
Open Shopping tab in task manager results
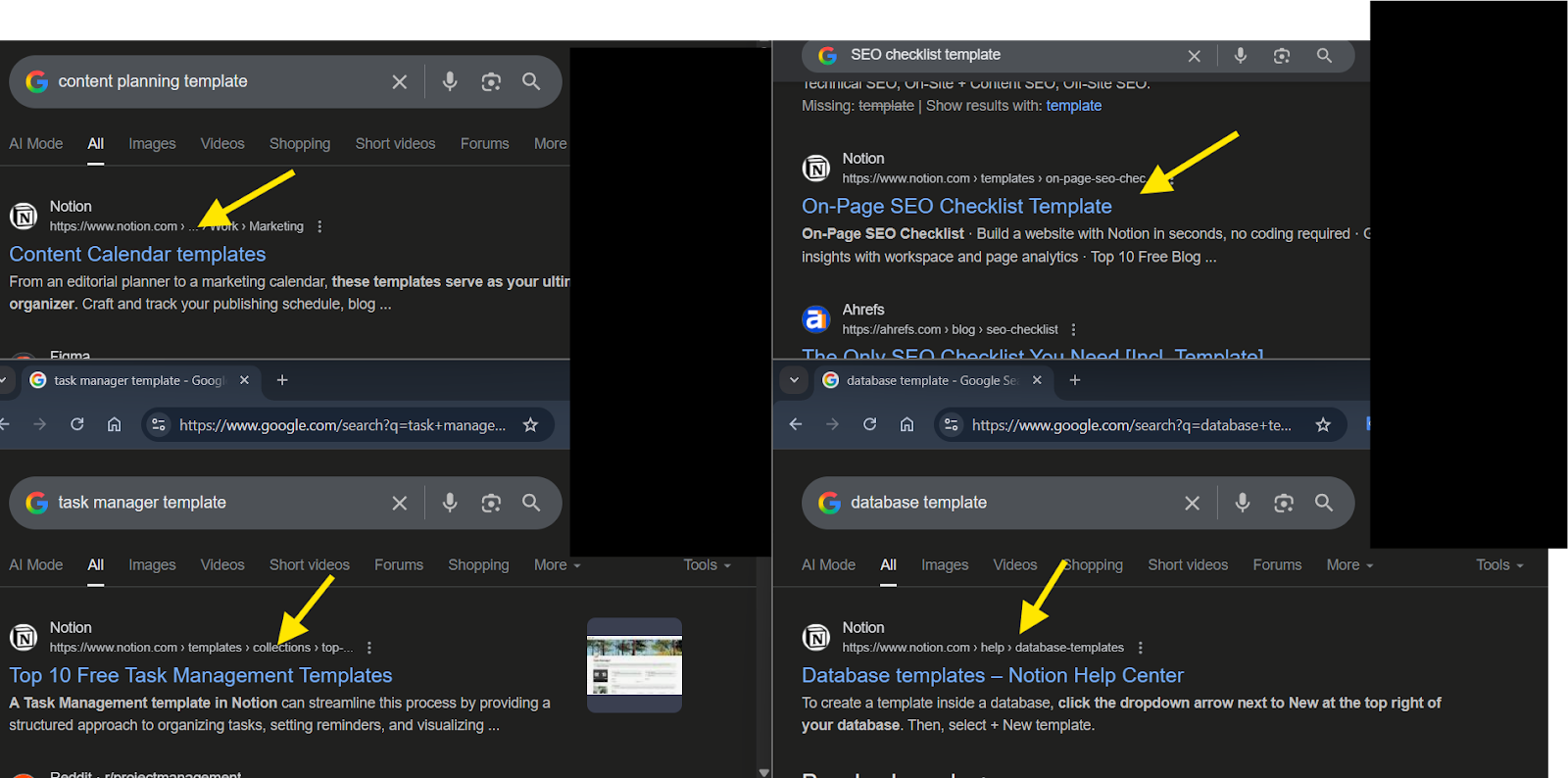click(478, 565)
